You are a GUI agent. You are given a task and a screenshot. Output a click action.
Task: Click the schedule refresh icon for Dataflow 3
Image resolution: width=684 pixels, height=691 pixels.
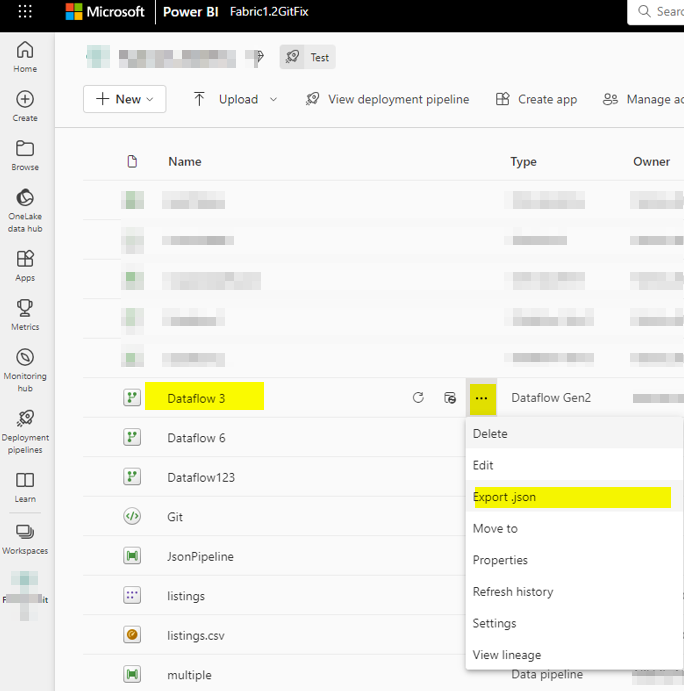pos(450,398)
